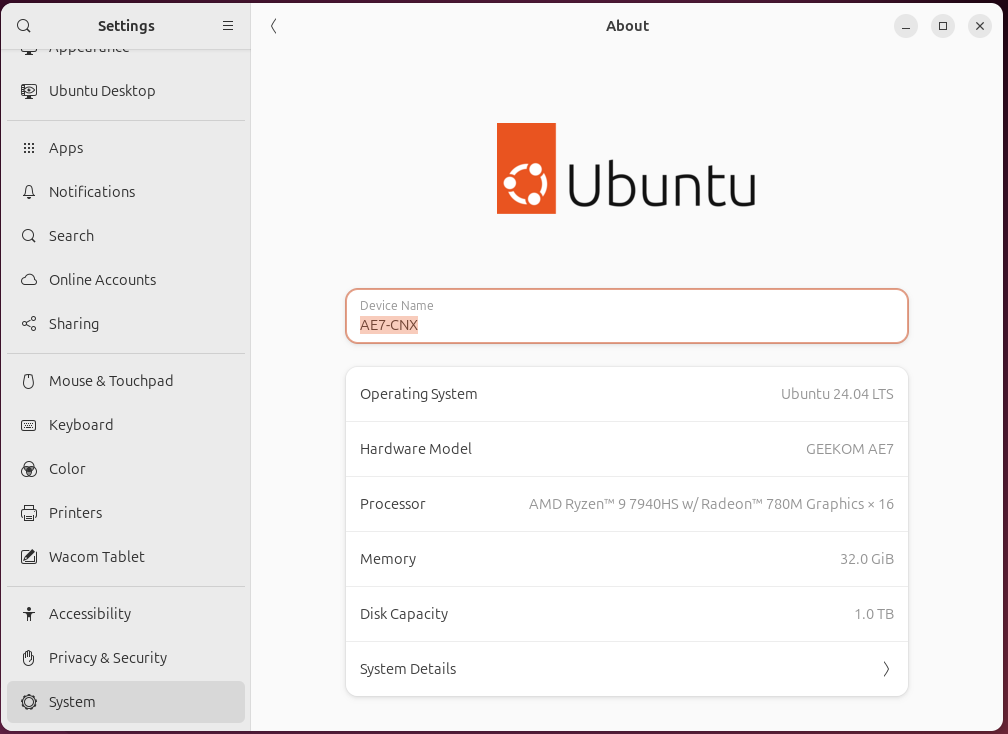
Task: Open the Sharing settings
Action: click(126, 324)
